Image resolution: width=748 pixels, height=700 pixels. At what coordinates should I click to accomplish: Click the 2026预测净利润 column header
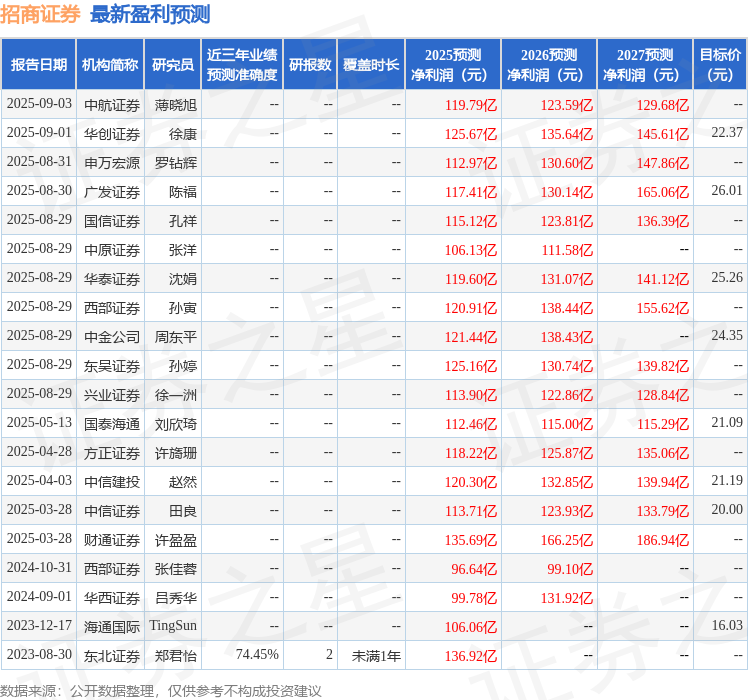click(549, 64)
